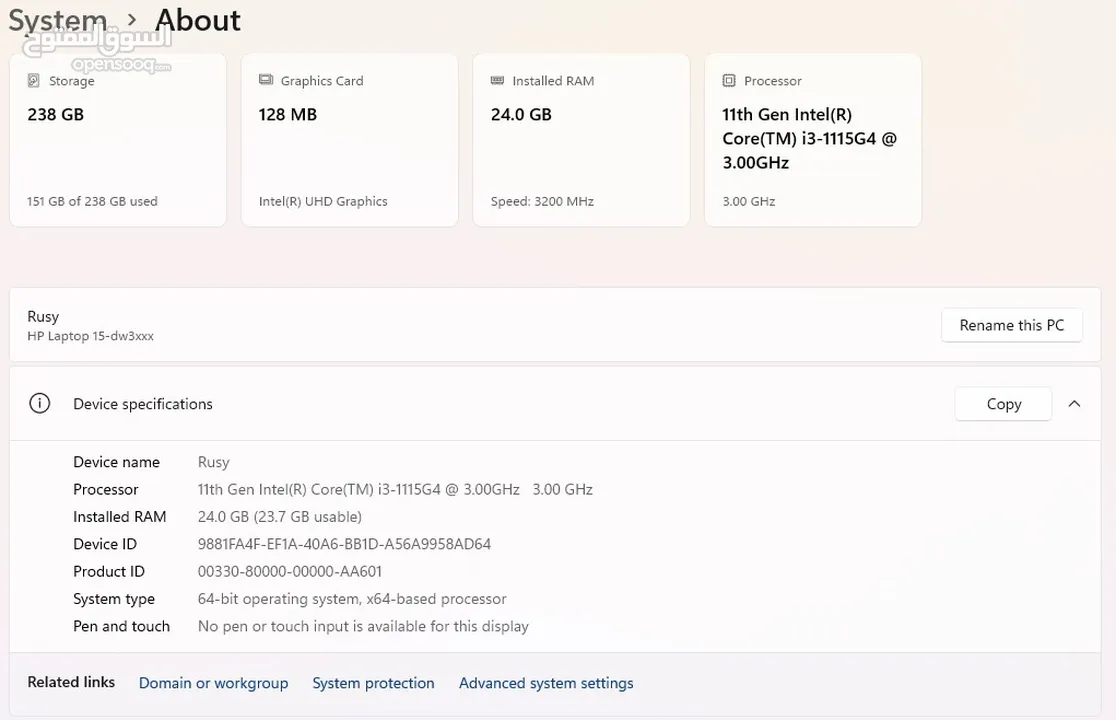The image size is (1116, 720).
Task: Click the 'No pen or touch input' text
Action: pyautogui.click(x=363, y=627)
